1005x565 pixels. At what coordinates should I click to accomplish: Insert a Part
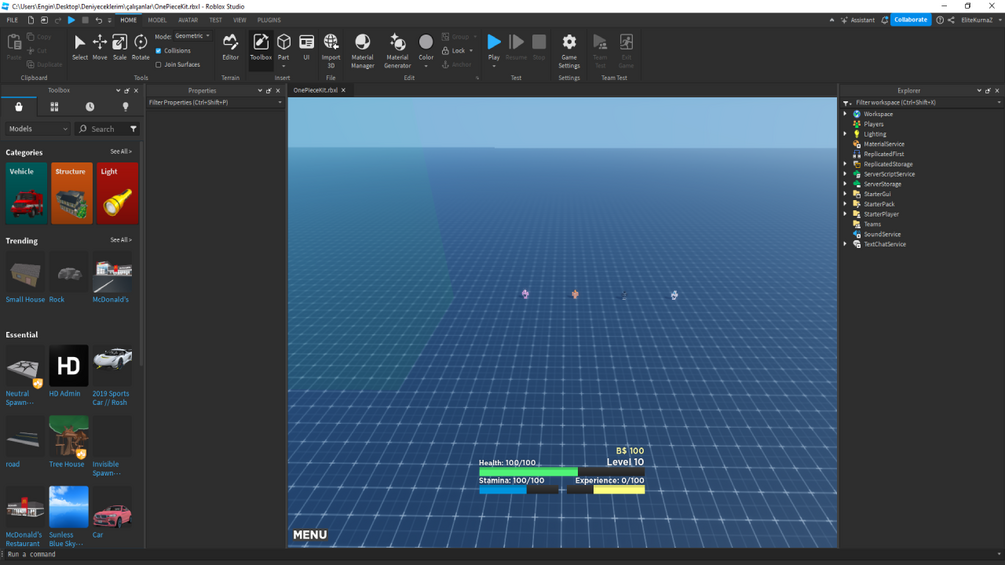tap(283, 45)
